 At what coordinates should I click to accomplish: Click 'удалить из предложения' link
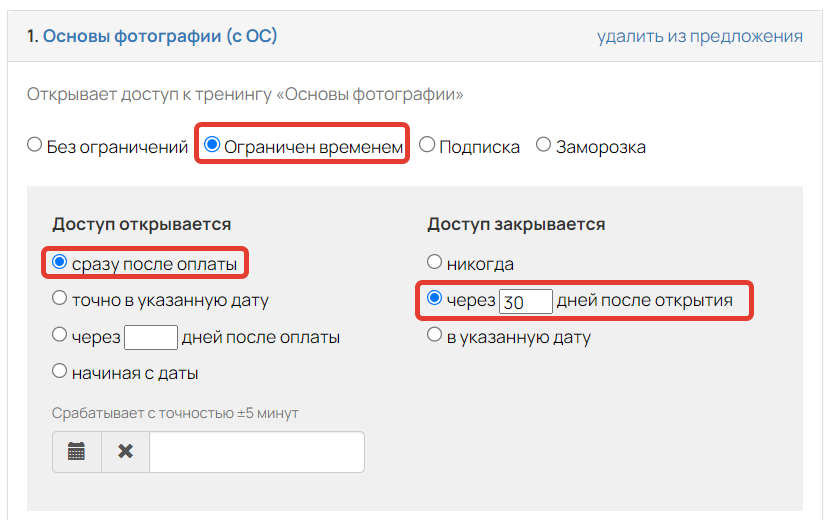click(x=699, y=36)
